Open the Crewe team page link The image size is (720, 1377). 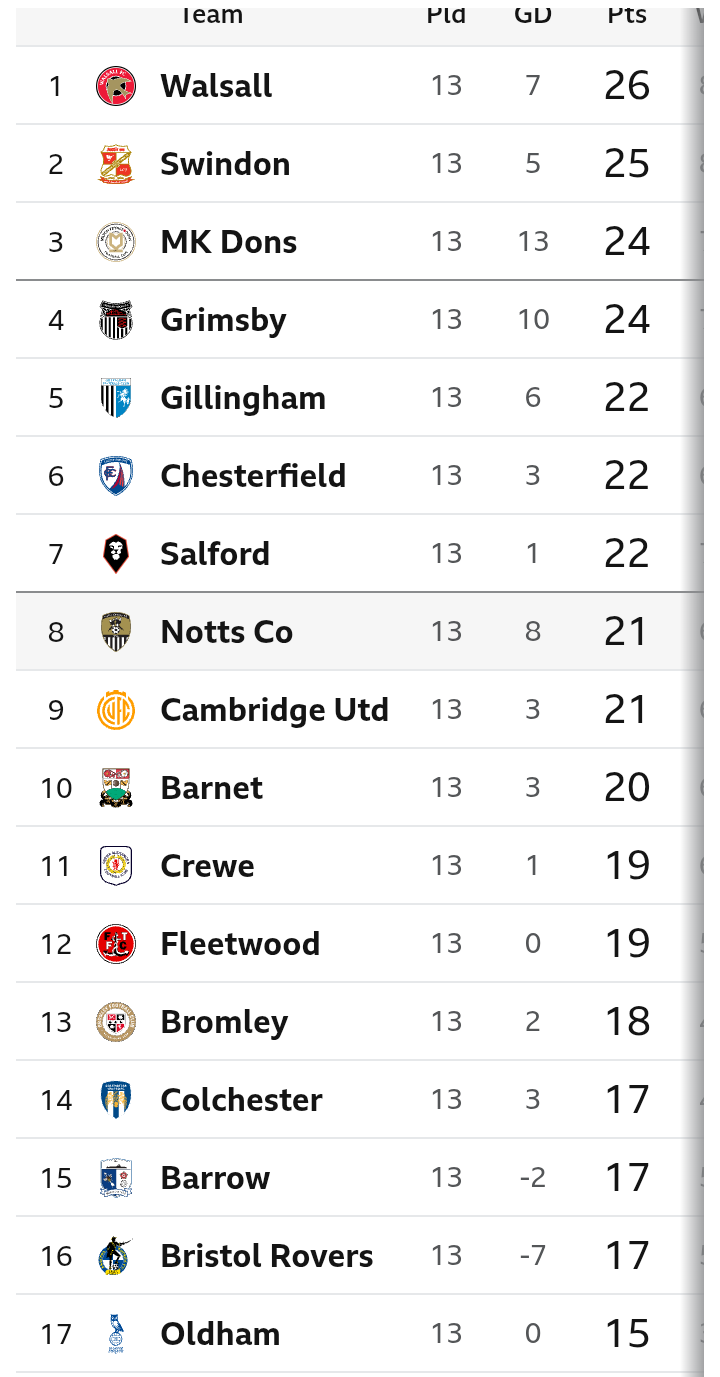[x=207, y=866]
